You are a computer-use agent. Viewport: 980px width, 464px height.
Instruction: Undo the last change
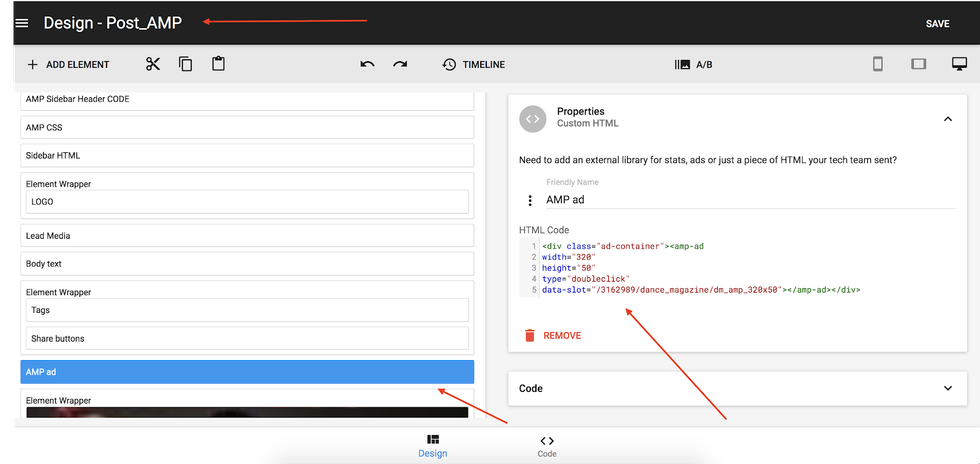tap(367, 64)
